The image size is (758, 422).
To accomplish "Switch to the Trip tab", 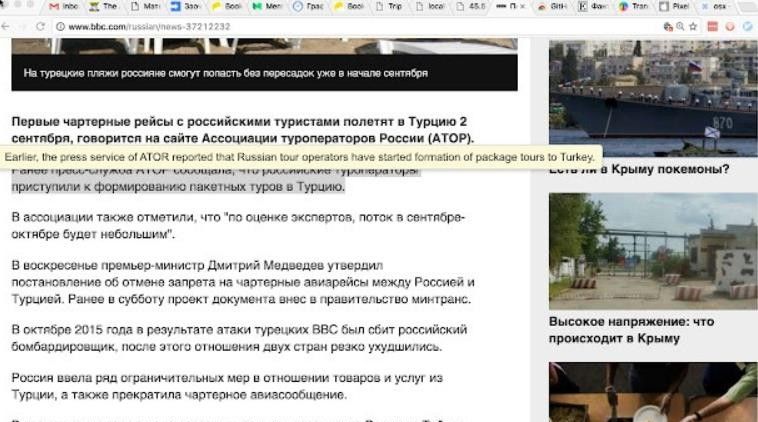I will (389, 6).
